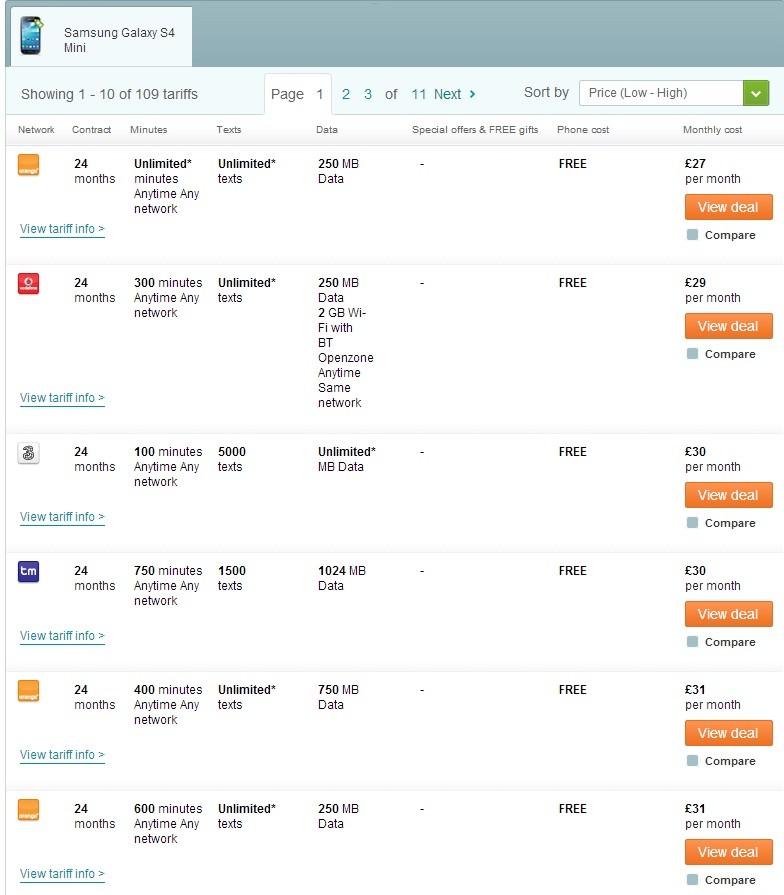View deal for £27 Orange tariff
The height and width of the screenshot is (895, 784).
[x=729, y=207]
